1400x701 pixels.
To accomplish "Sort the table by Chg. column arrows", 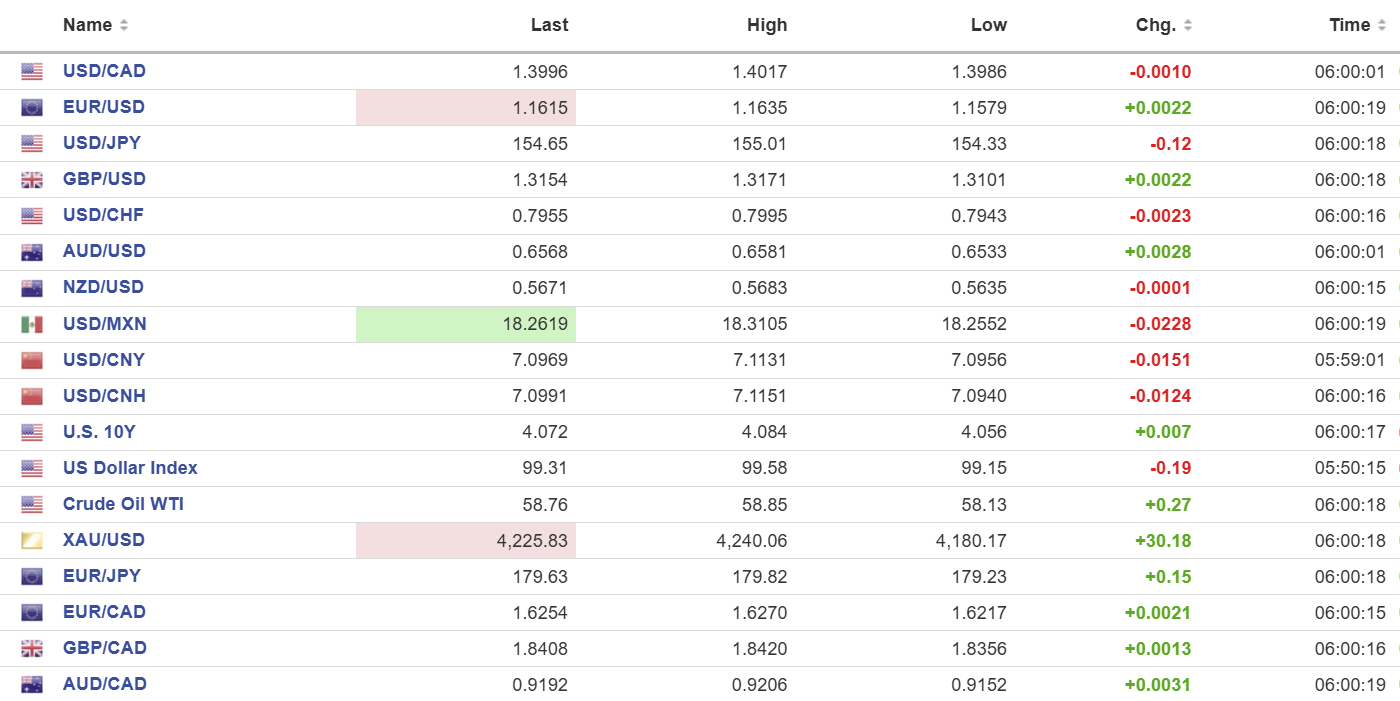I will click(1187, 25).
